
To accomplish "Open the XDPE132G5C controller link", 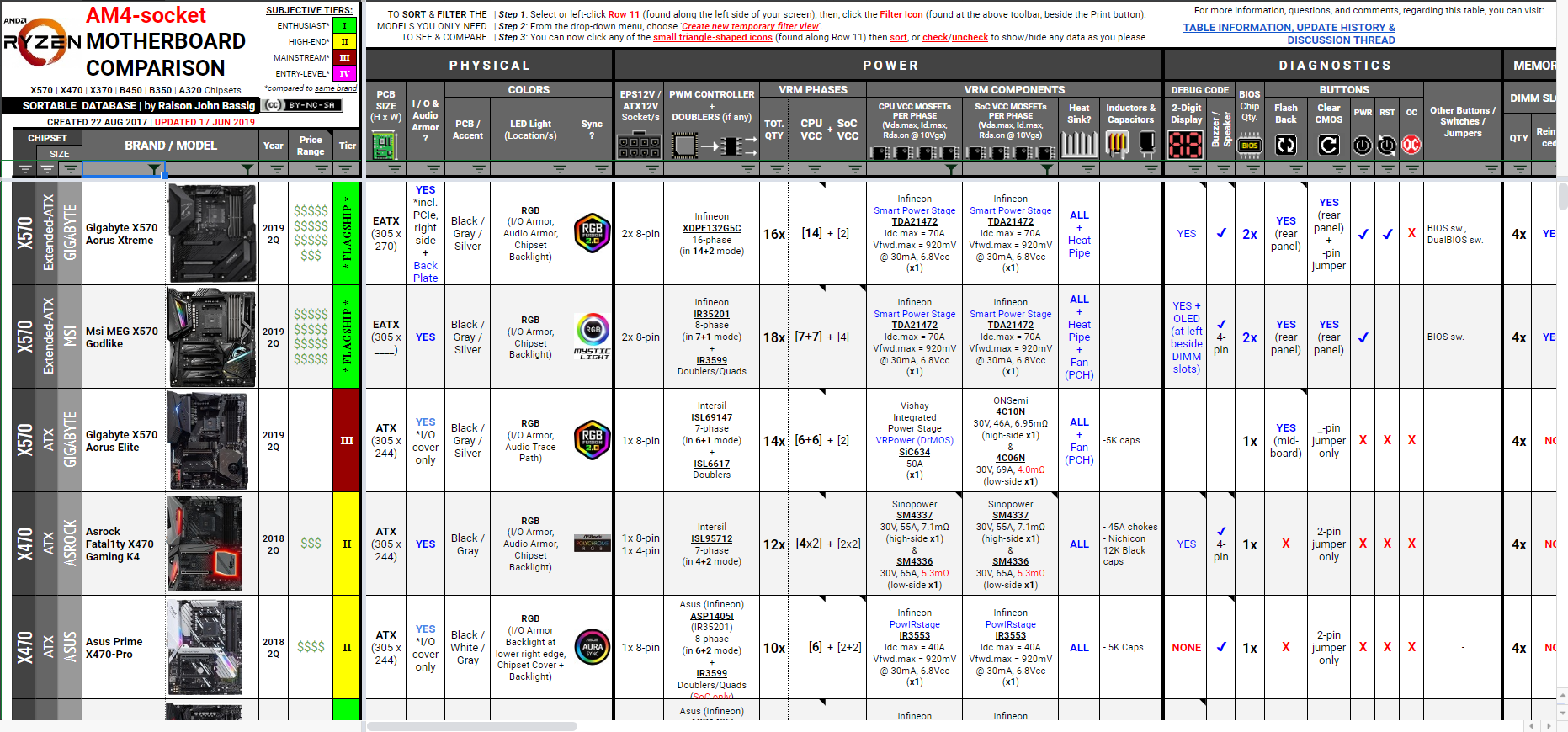I will point(711,228).
